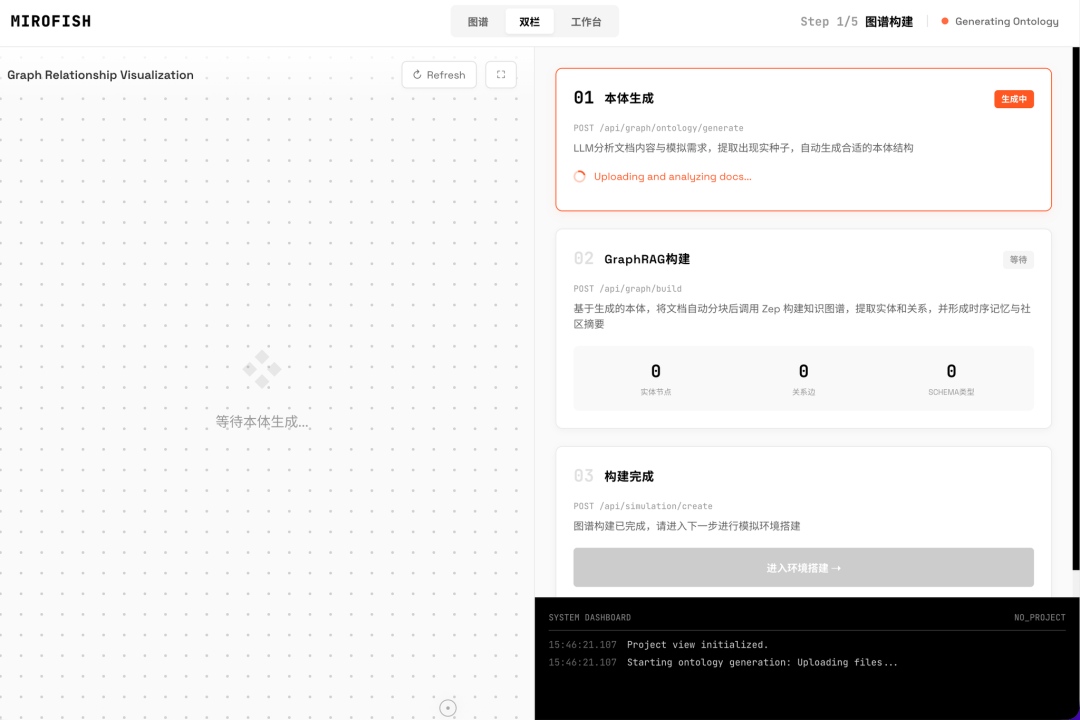Click the orange Generating Ontology status dot

[x=944, y=21]
